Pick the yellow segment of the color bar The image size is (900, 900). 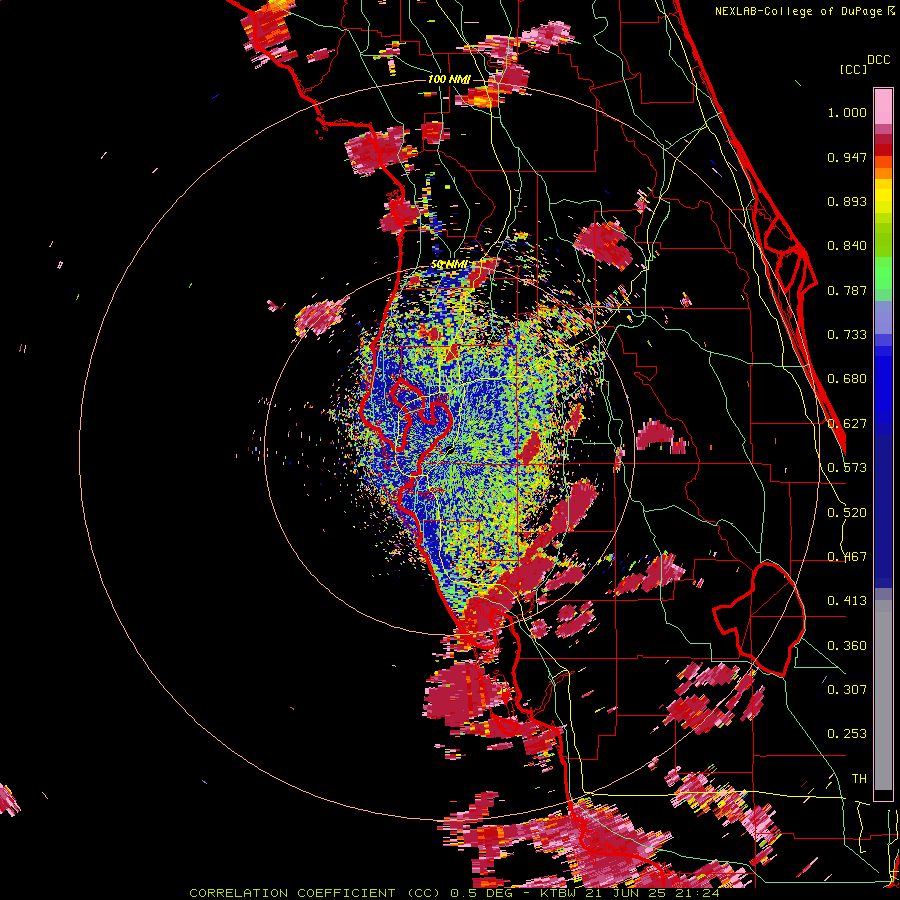[883, 197]
